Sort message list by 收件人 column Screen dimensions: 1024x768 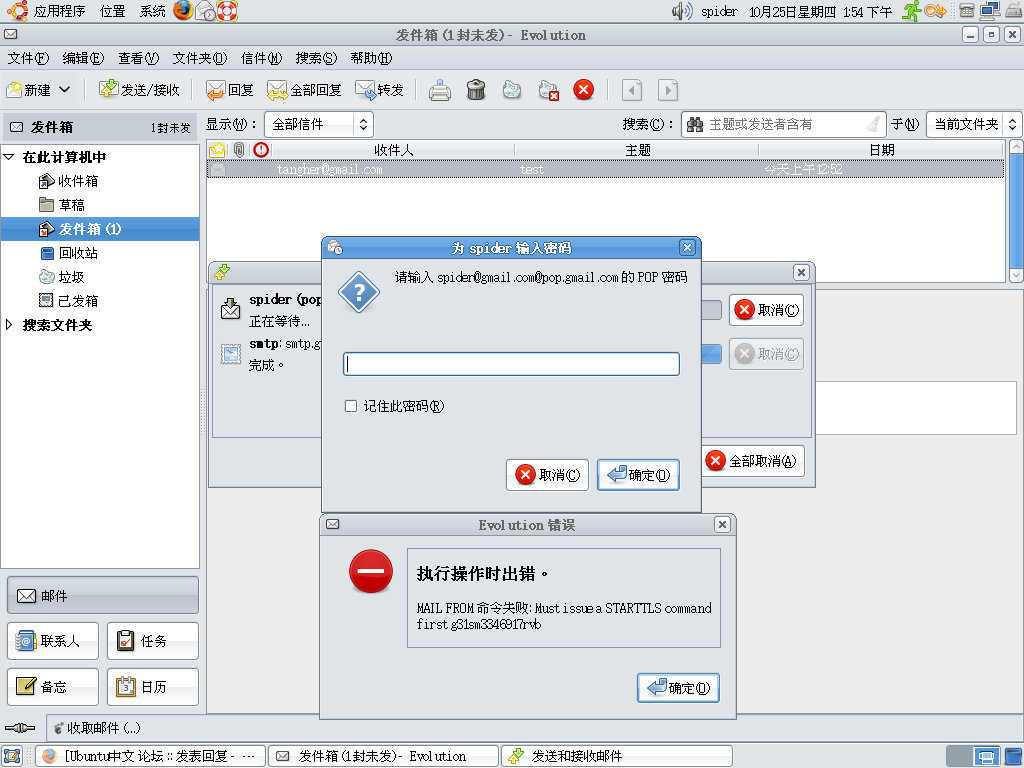[x=393, y=150]
